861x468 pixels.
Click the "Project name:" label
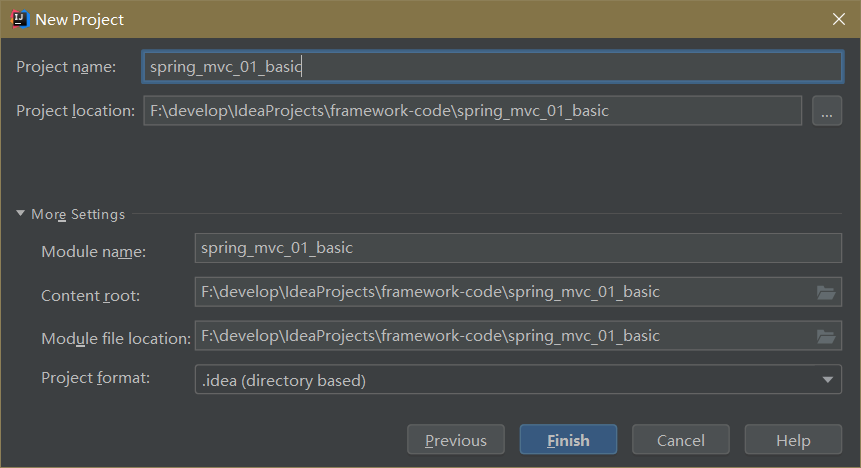click(x=66, y=67)
